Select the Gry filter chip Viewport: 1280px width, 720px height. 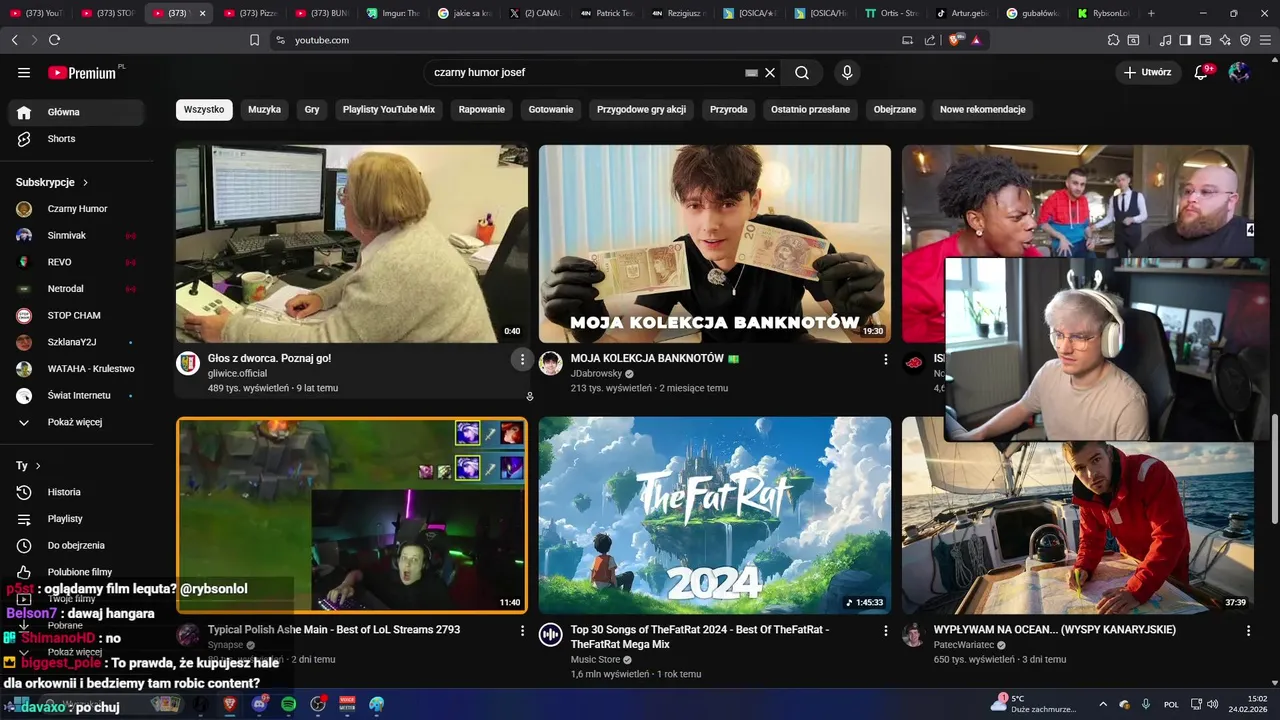[312, 109]
